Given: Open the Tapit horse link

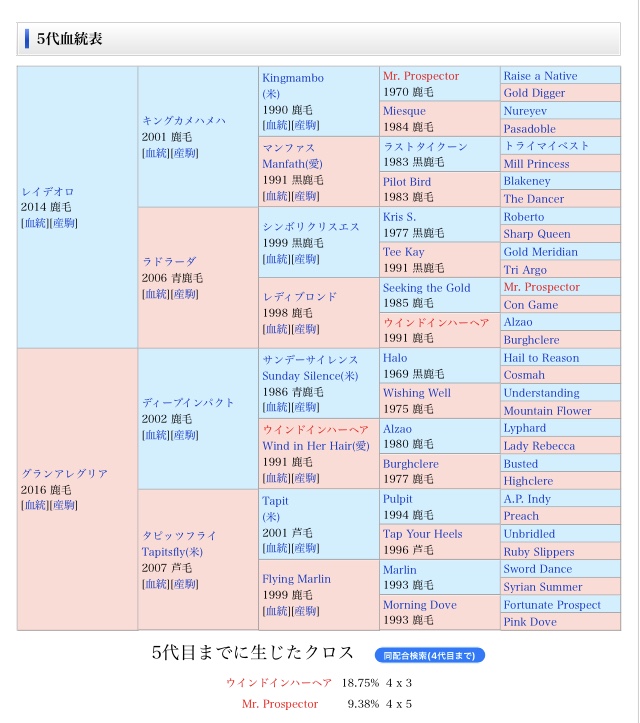Looking at the screenshot, I should (275, 501).
